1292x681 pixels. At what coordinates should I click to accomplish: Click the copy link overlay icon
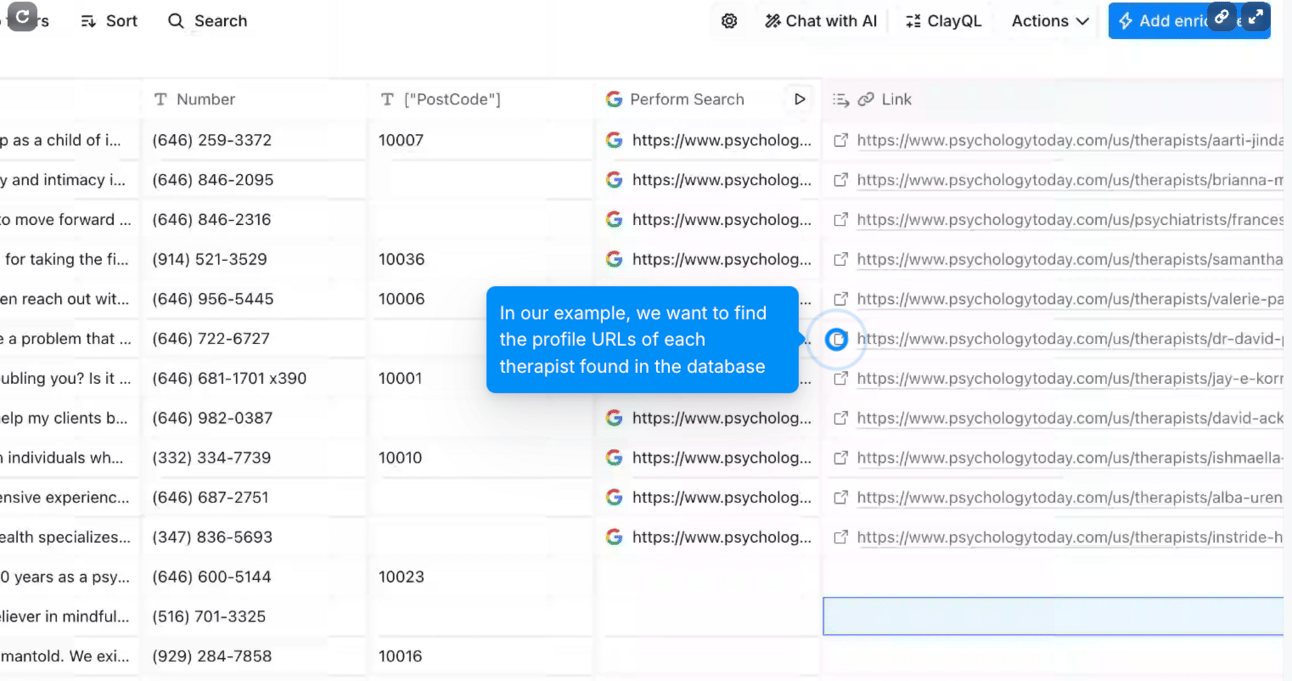tap(1221, 17)
